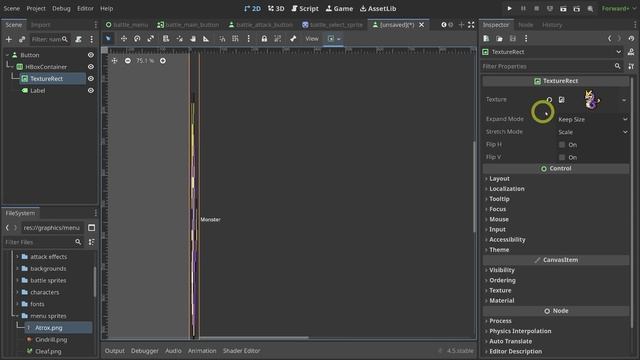The image size is (640, 360).
Task: Expand the Physics Interpolation section
Action: click(x=520, y=331)
